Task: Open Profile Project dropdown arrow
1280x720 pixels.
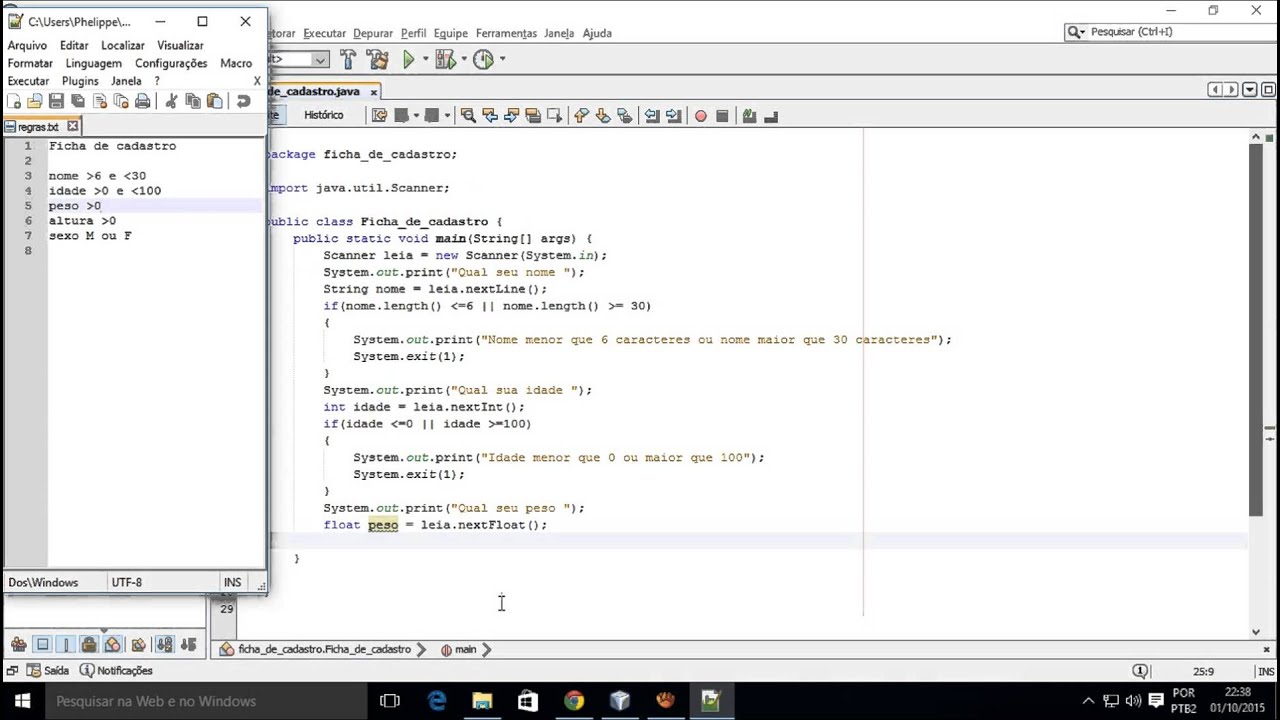Action: coord(501,59)
